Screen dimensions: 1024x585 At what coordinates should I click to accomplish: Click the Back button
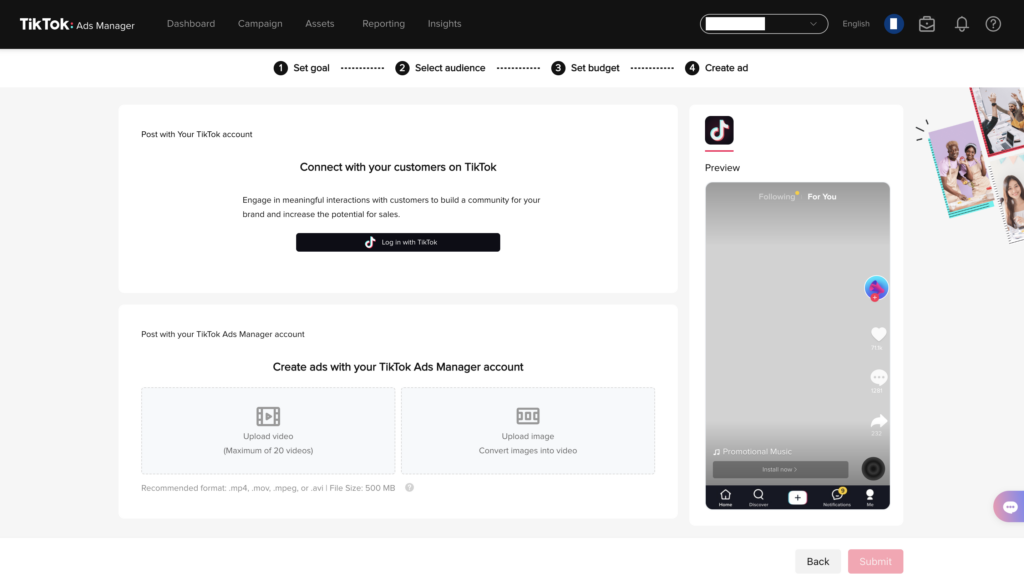818,561
